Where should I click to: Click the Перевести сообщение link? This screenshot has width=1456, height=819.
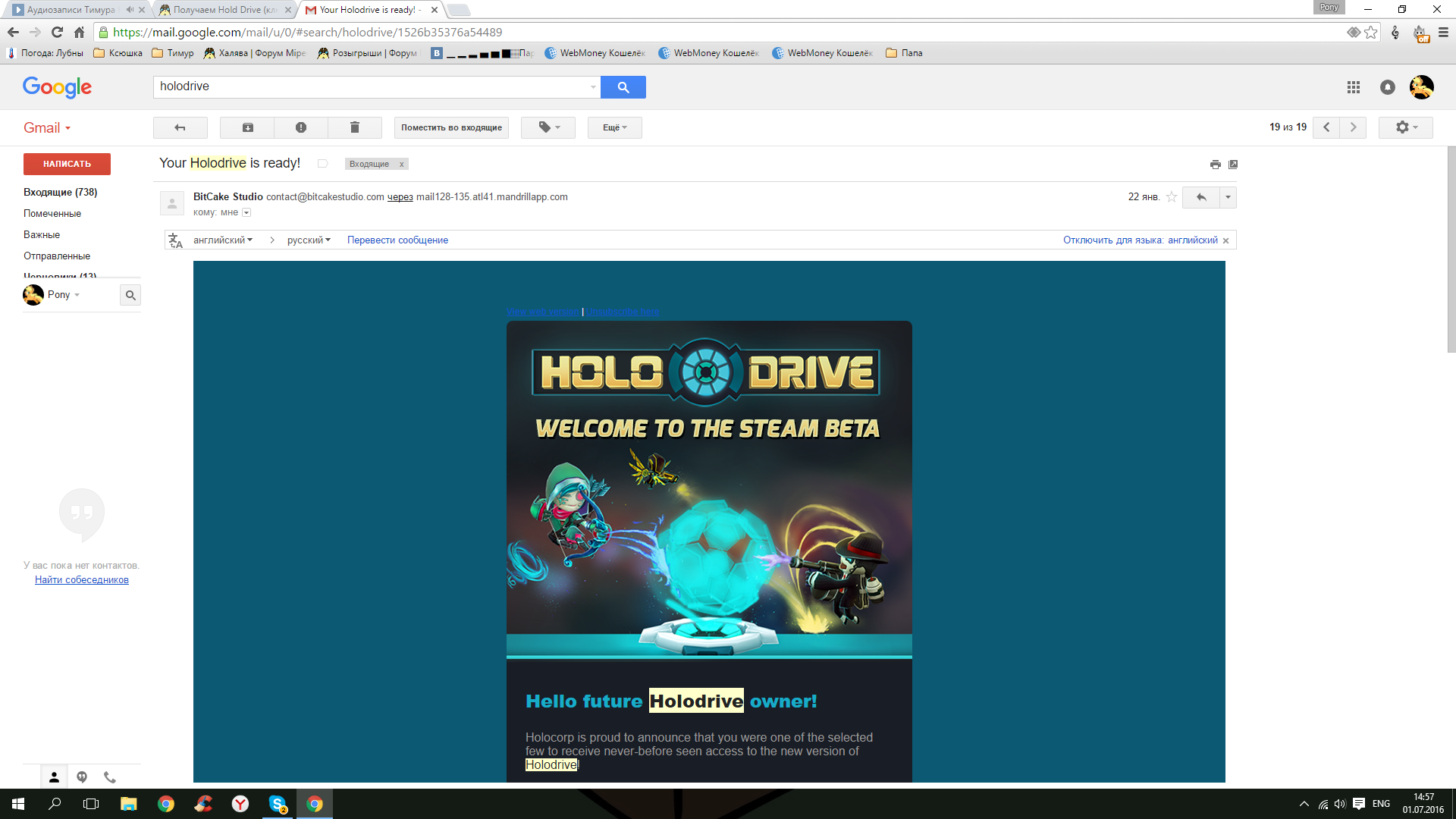(x=397, y=240)
